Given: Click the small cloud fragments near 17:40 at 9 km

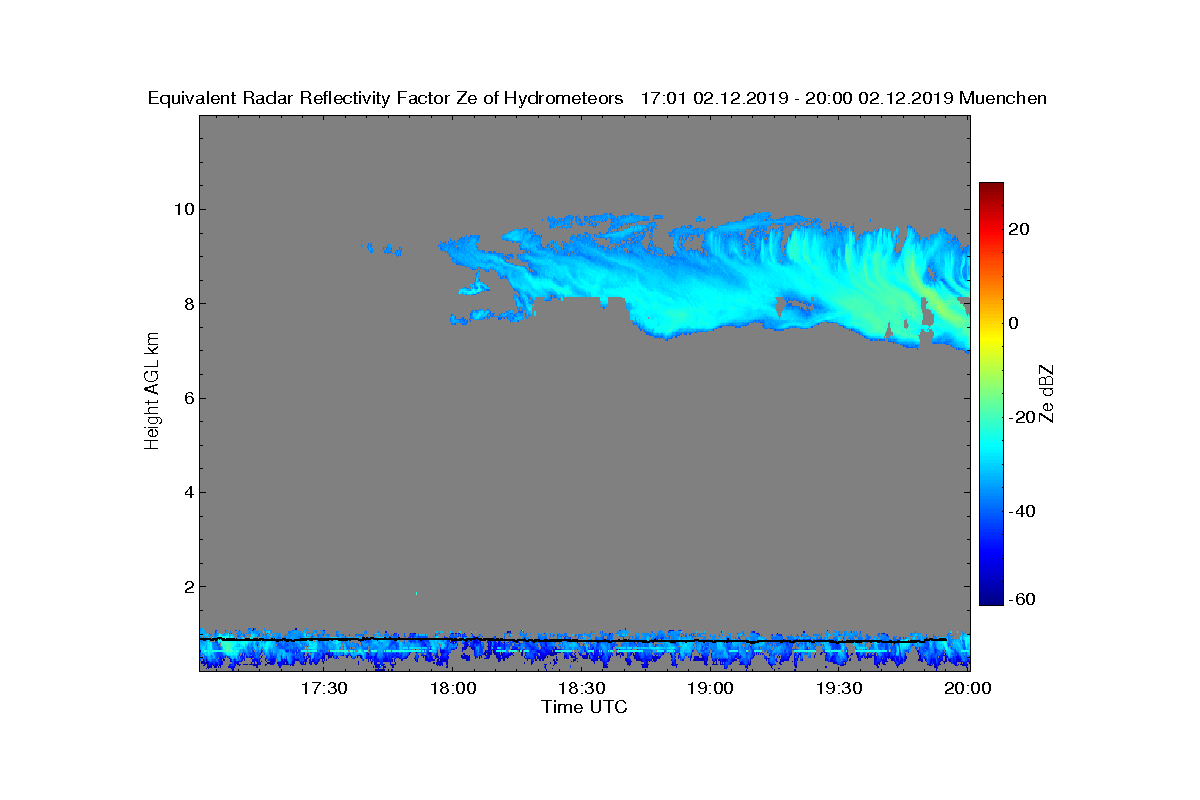Looking at the screenshot, I should (x=384, y=249).
